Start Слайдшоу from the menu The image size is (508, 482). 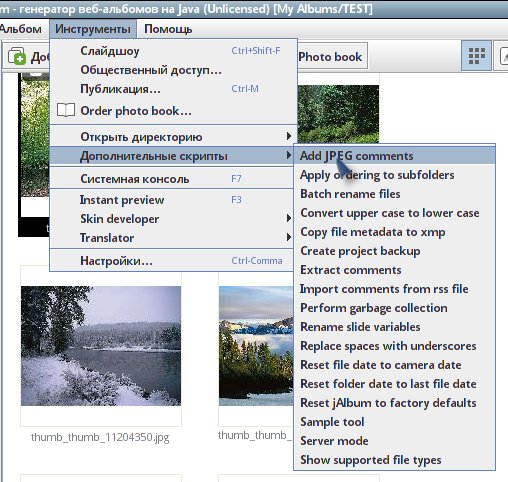[x=173, y=51]
